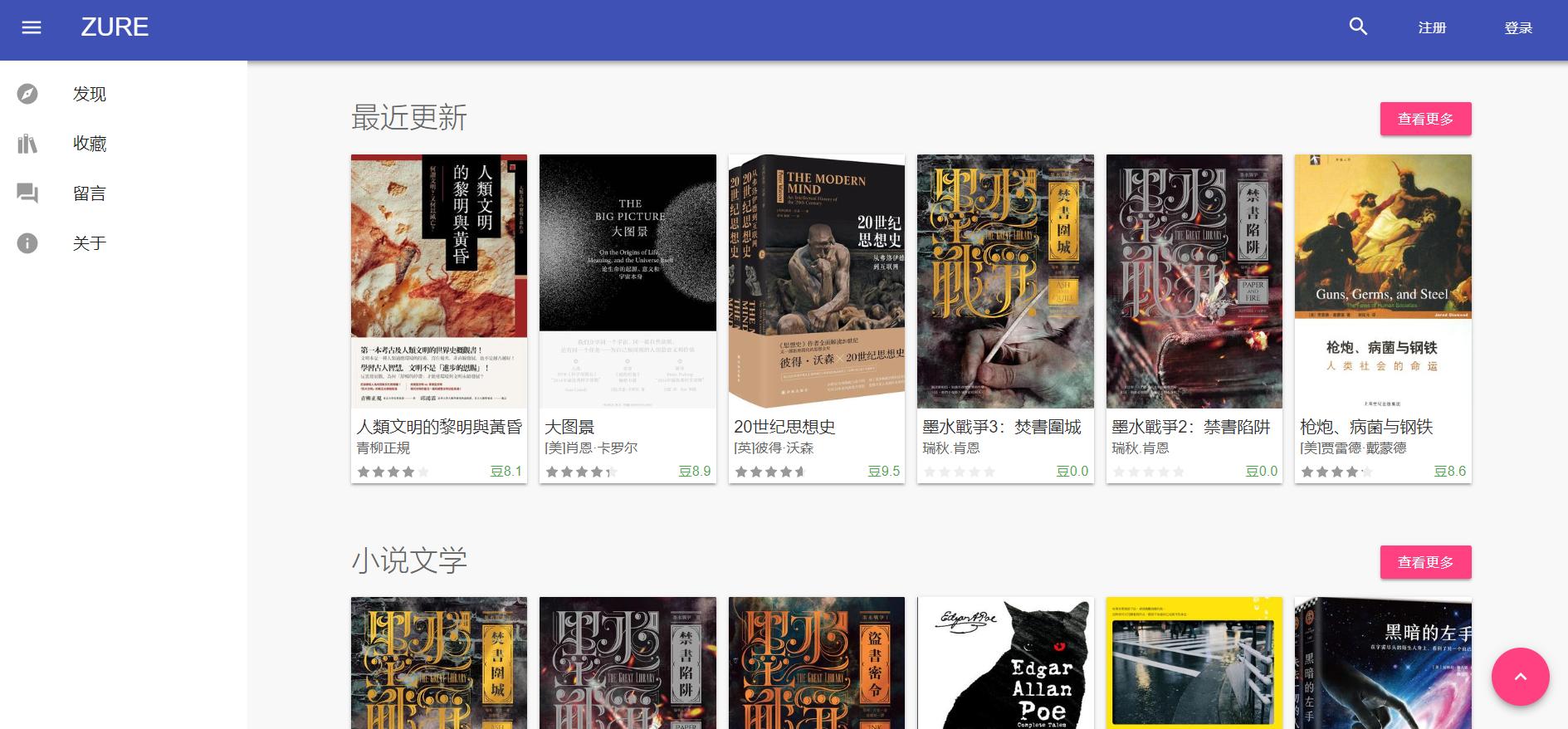Image resolution: width=1568 pixels, height=729 pixels.
Task: Open the 墨水戰爭2 book cover in 最近更新
Action: (1194, 281)
